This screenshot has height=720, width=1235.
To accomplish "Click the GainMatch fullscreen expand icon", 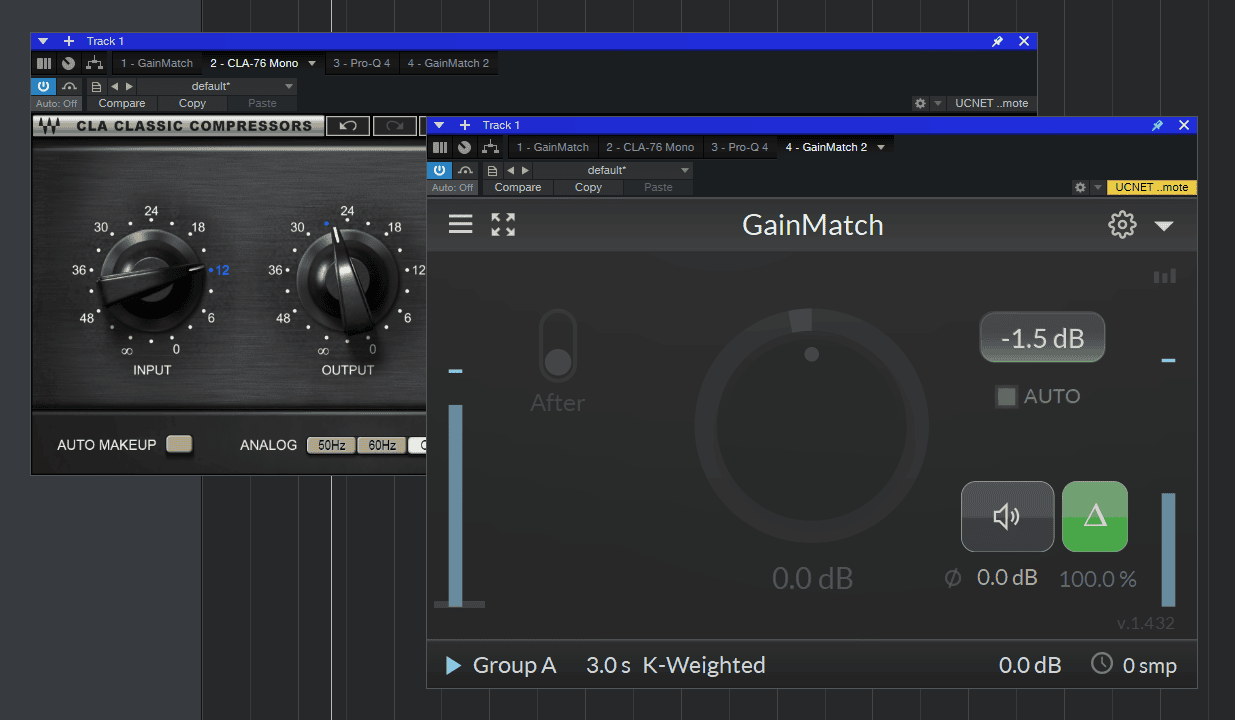I will (x=503, y=224).
